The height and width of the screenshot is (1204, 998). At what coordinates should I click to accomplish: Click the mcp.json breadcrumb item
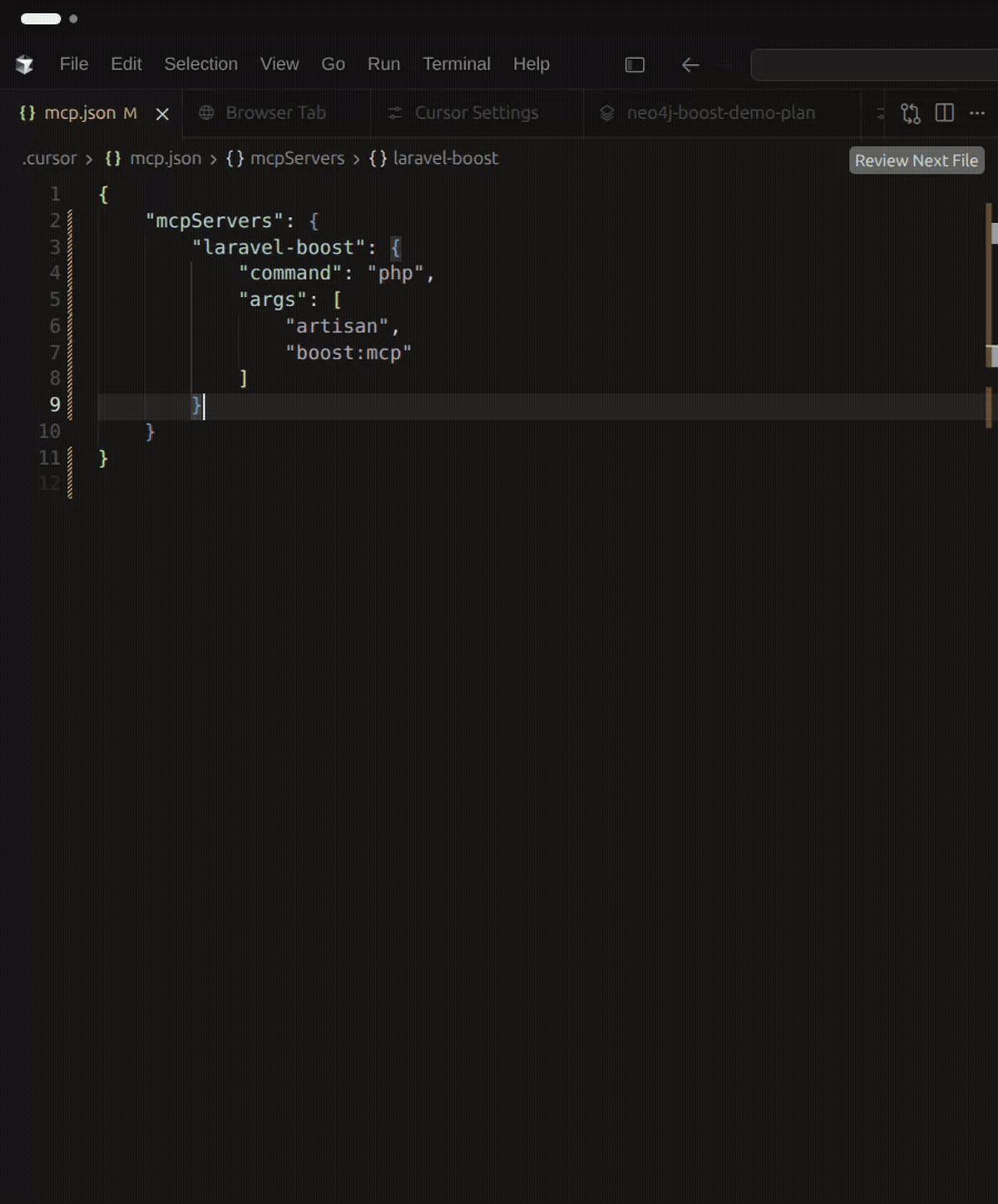[166, 158]
